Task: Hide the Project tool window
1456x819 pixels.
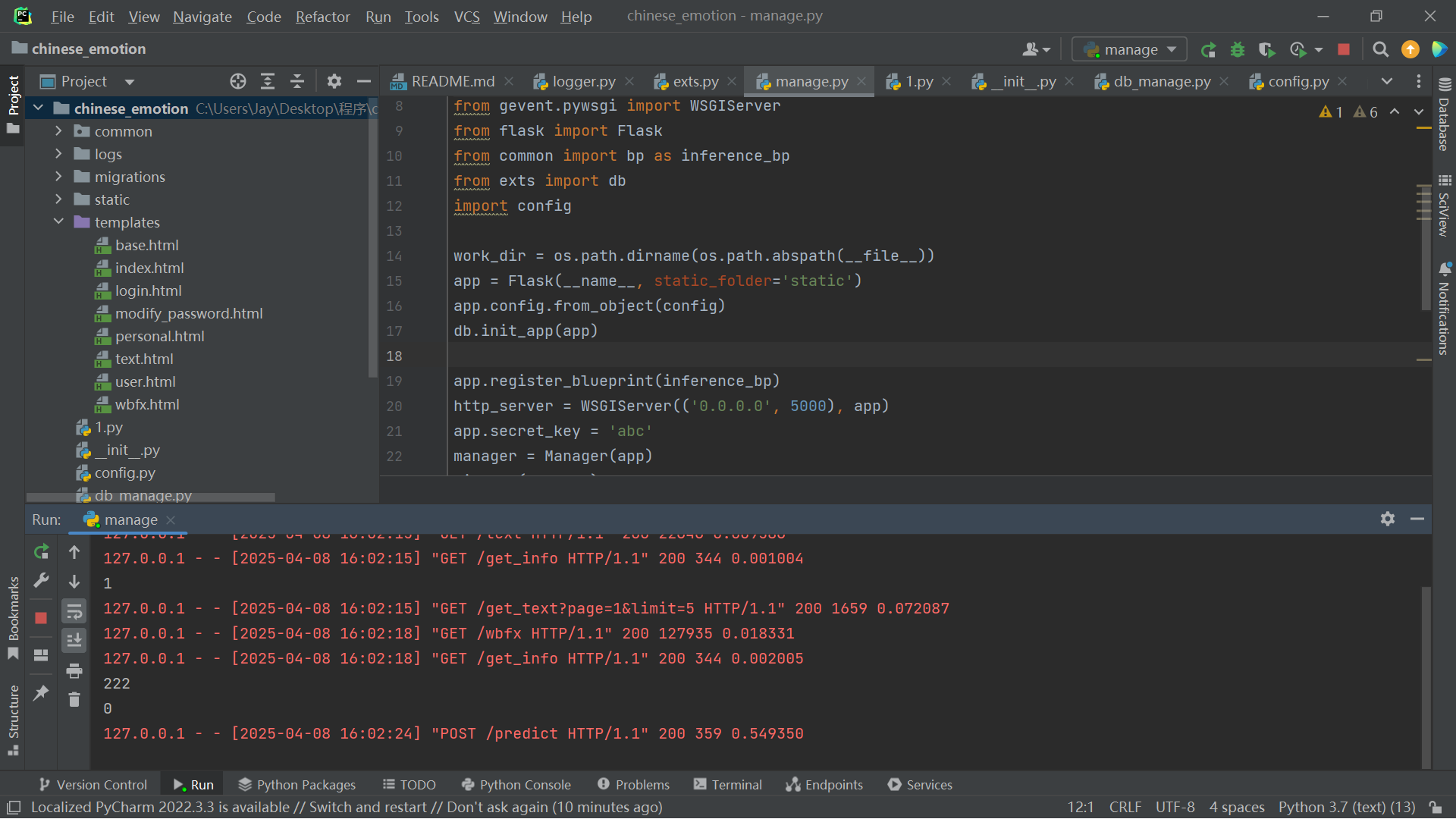Action: (364, 81)
